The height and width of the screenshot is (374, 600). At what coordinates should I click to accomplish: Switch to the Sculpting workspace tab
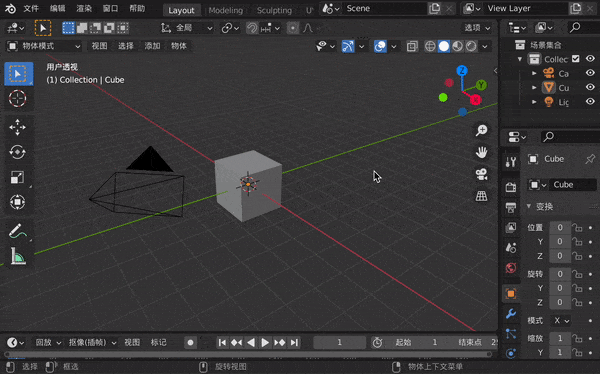pos(274,10)
